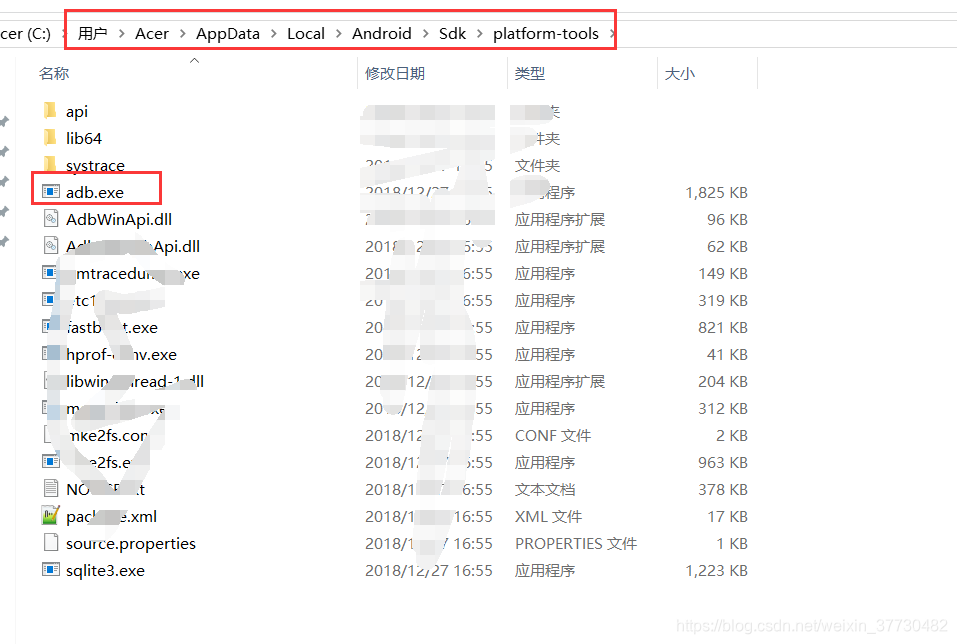Sort by the 修改日期 column header
Image resolution: width=957 pixels, height=644 pixels.
click(x=395, y=73)
